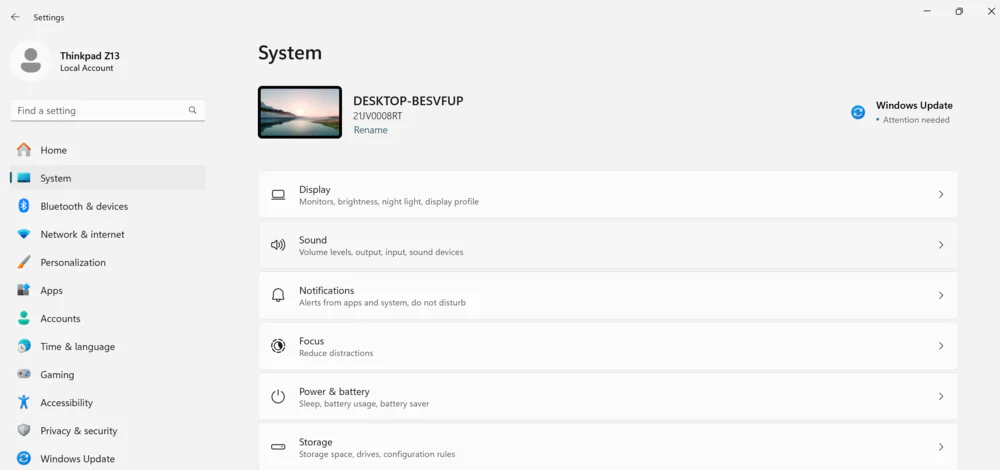This screenshot has height=470, width=1000.
Task: Click the Accessibility figure icon
Action: click(24, 402)
